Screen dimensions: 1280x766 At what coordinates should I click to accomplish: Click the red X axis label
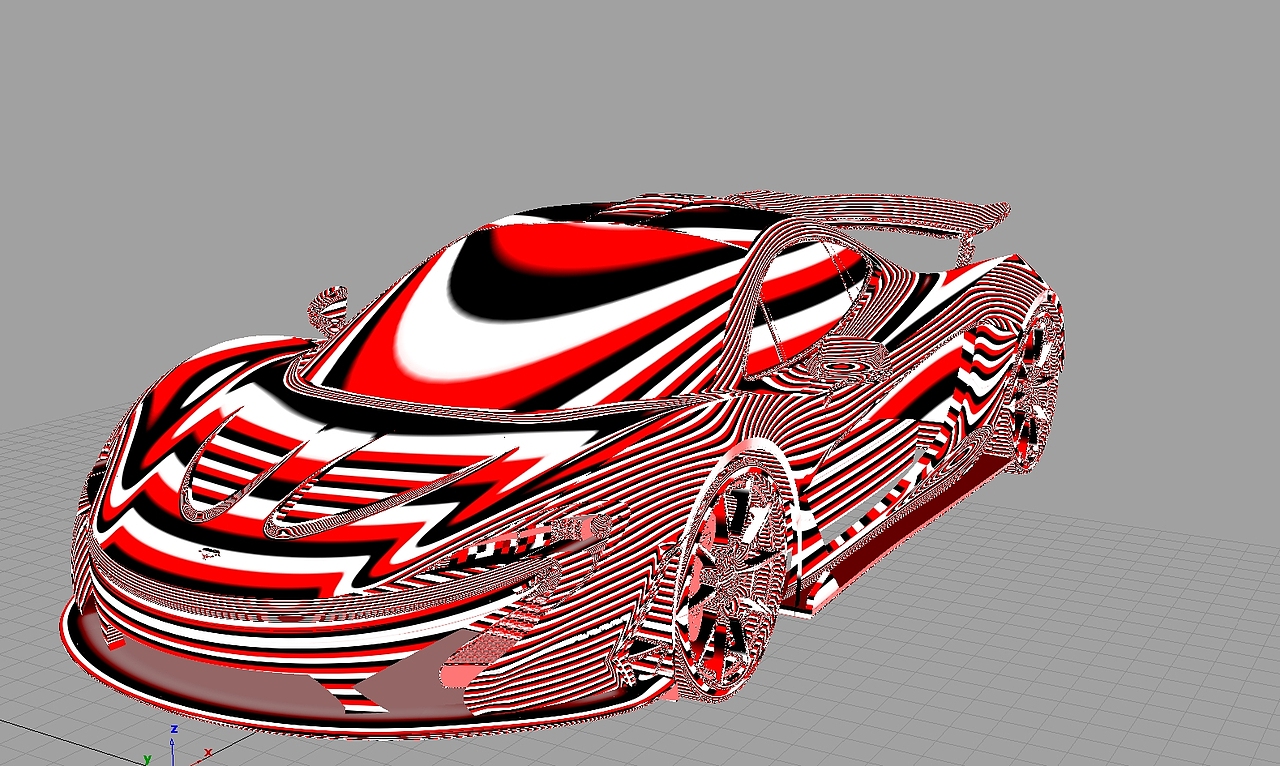click(208, 751)
